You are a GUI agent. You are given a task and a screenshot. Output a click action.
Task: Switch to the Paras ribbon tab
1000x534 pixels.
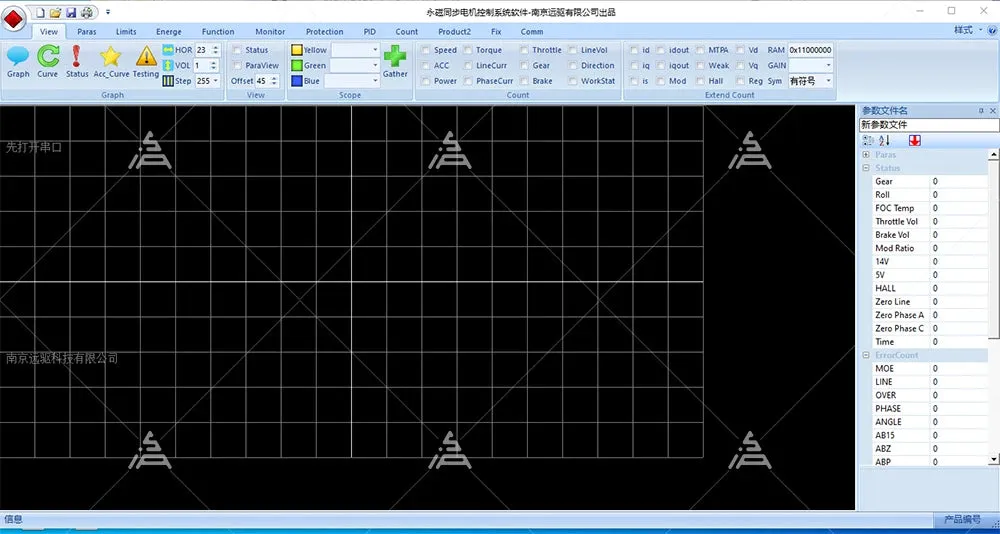point(87,31)
